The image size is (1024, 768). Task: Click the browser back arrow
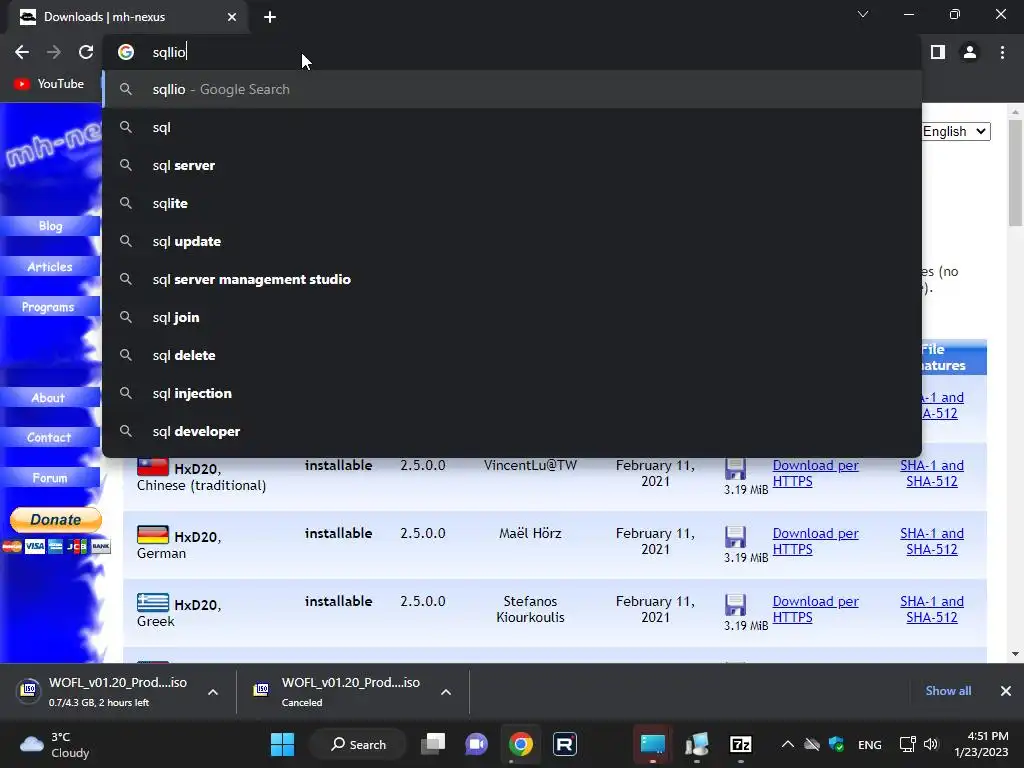(x=22, y=52)
